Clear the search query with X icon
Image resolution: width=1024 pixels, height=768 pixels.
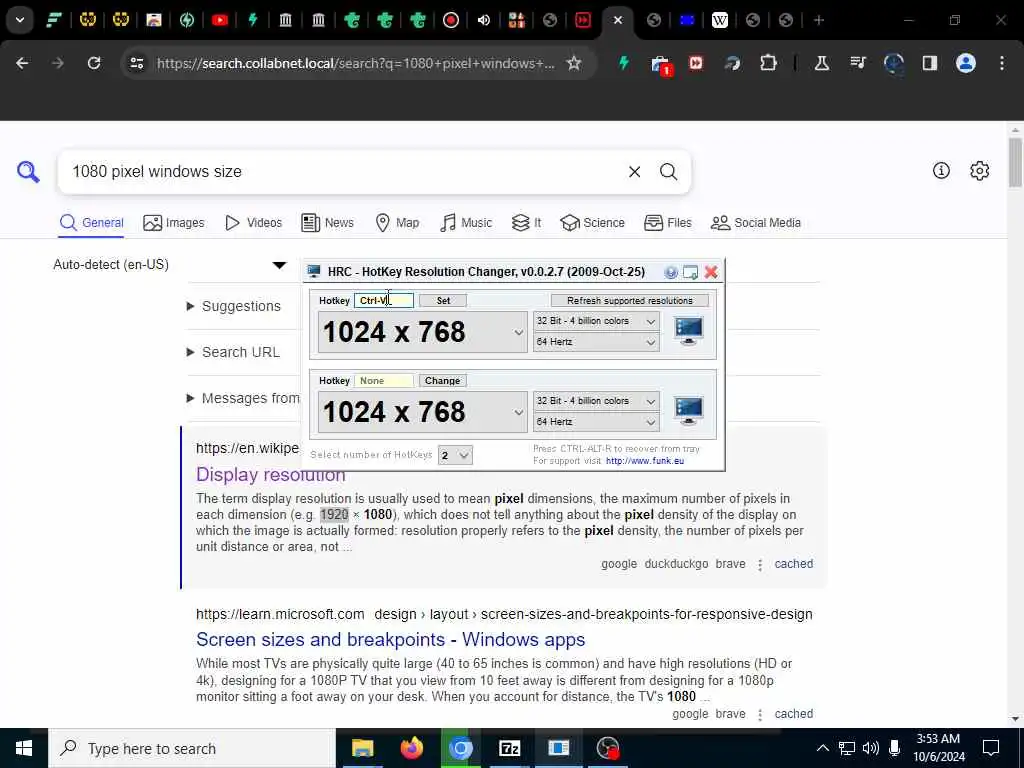coord(634,172)
